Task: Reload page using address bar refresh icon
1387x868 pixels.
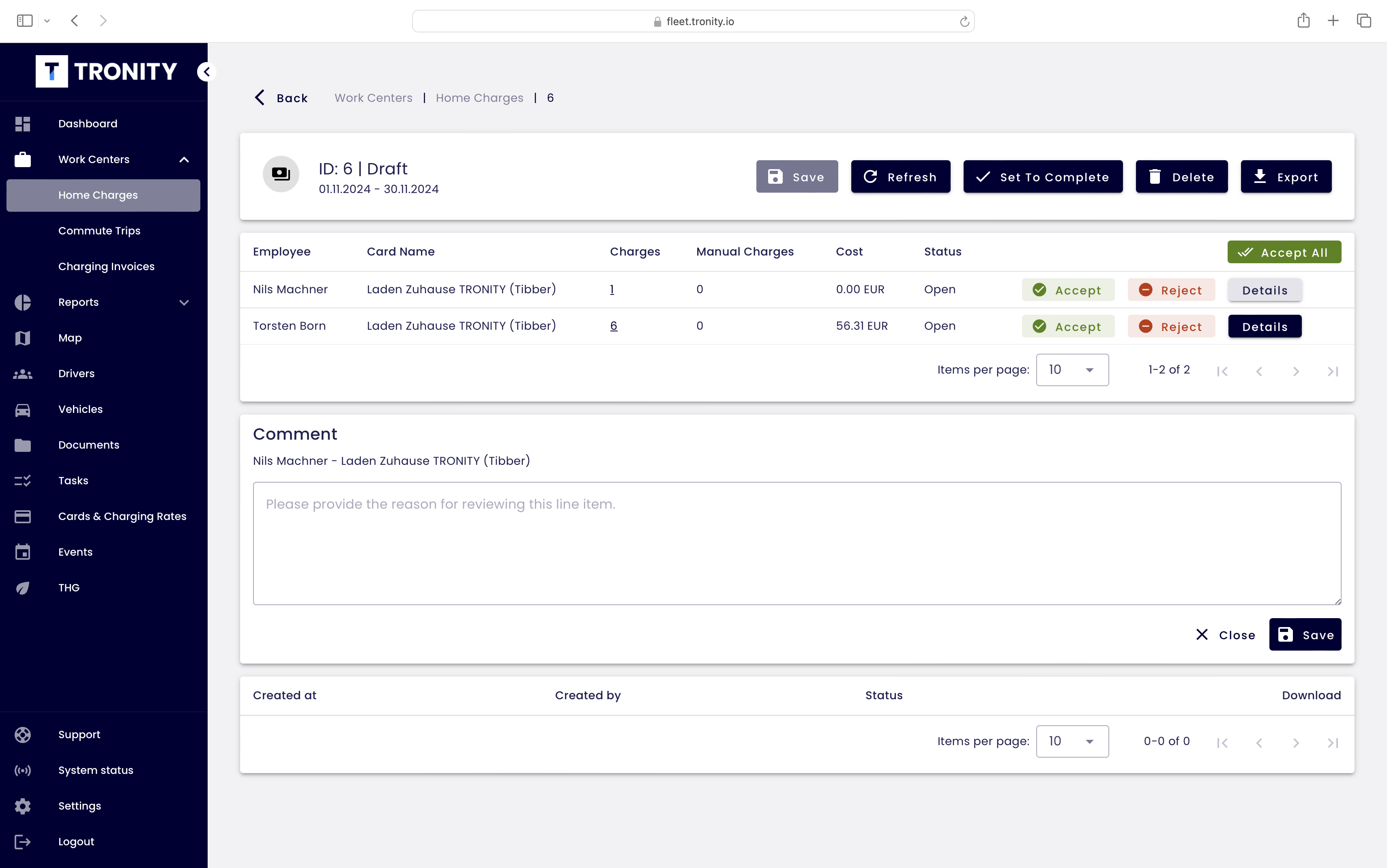Action: [964, 21]
